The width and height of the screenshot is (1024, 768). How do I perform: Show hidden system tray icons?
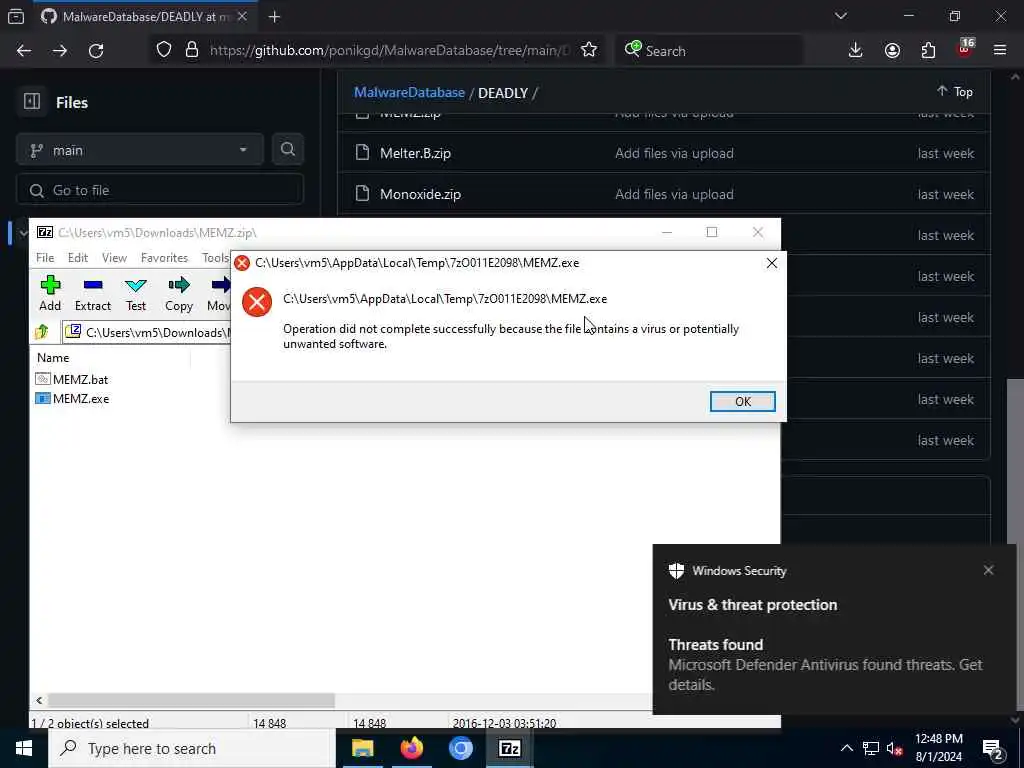(846, 748)
